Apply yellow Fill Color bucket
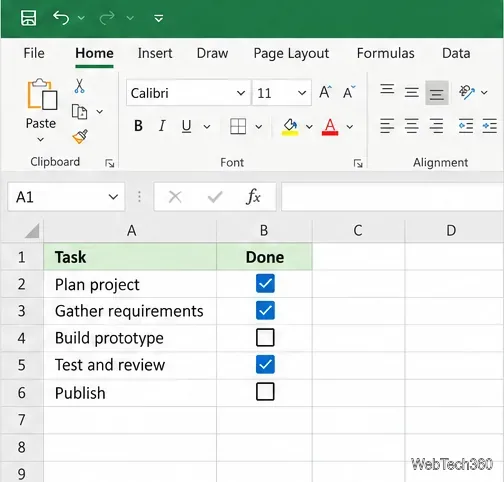 pyautogui.click(x=290, y=127)
